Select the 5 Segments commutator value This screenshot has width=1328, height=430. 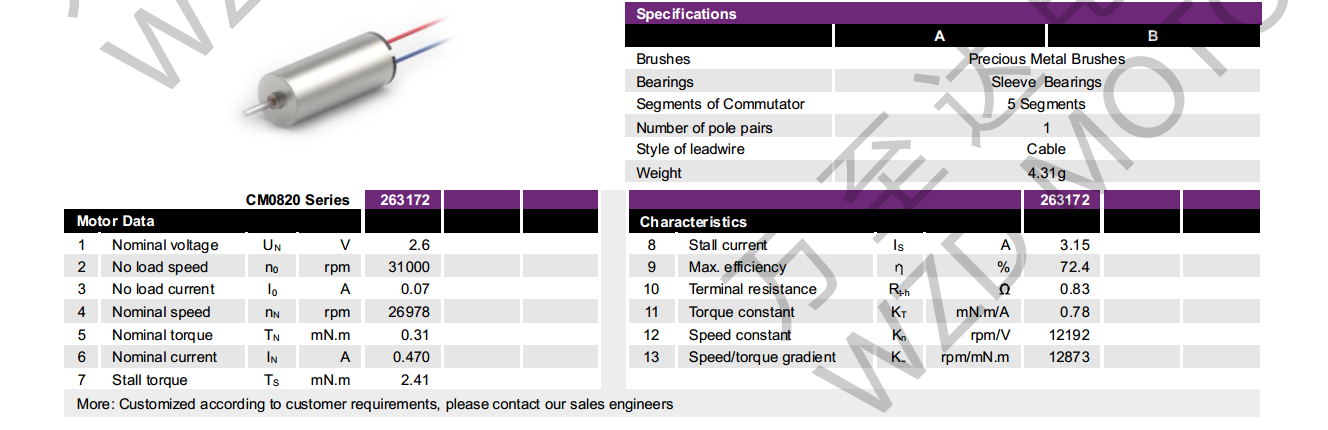pyautogui.click(x=1046, y=104)
